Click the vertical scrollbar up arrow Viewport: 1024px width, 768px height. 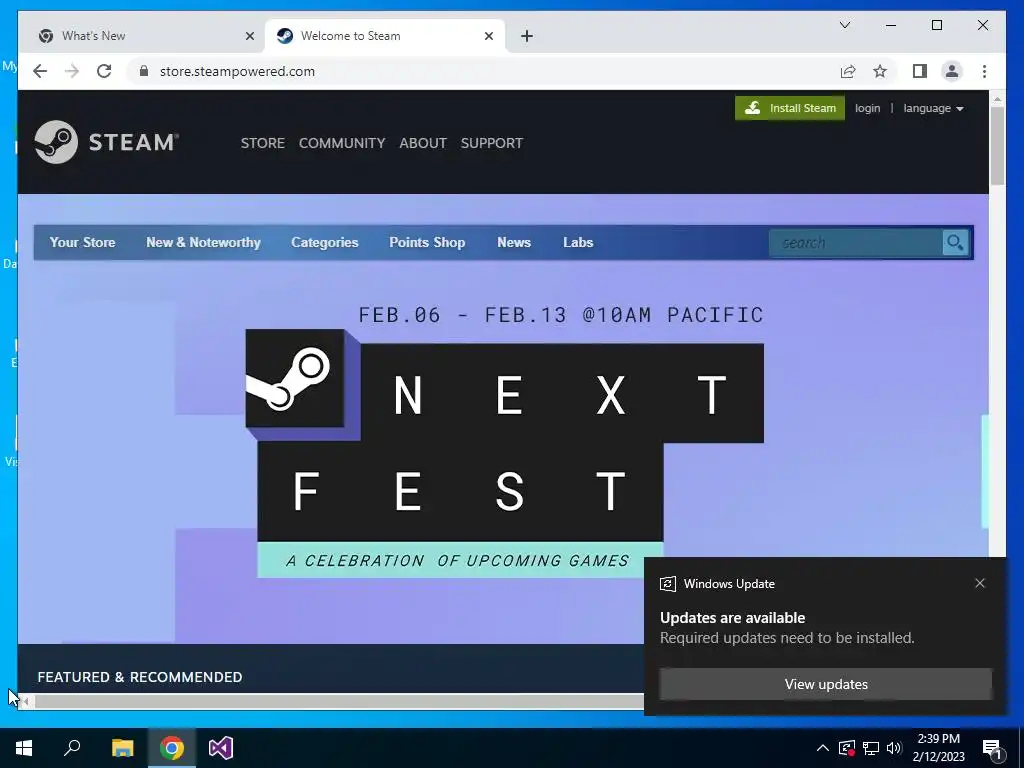997,99
